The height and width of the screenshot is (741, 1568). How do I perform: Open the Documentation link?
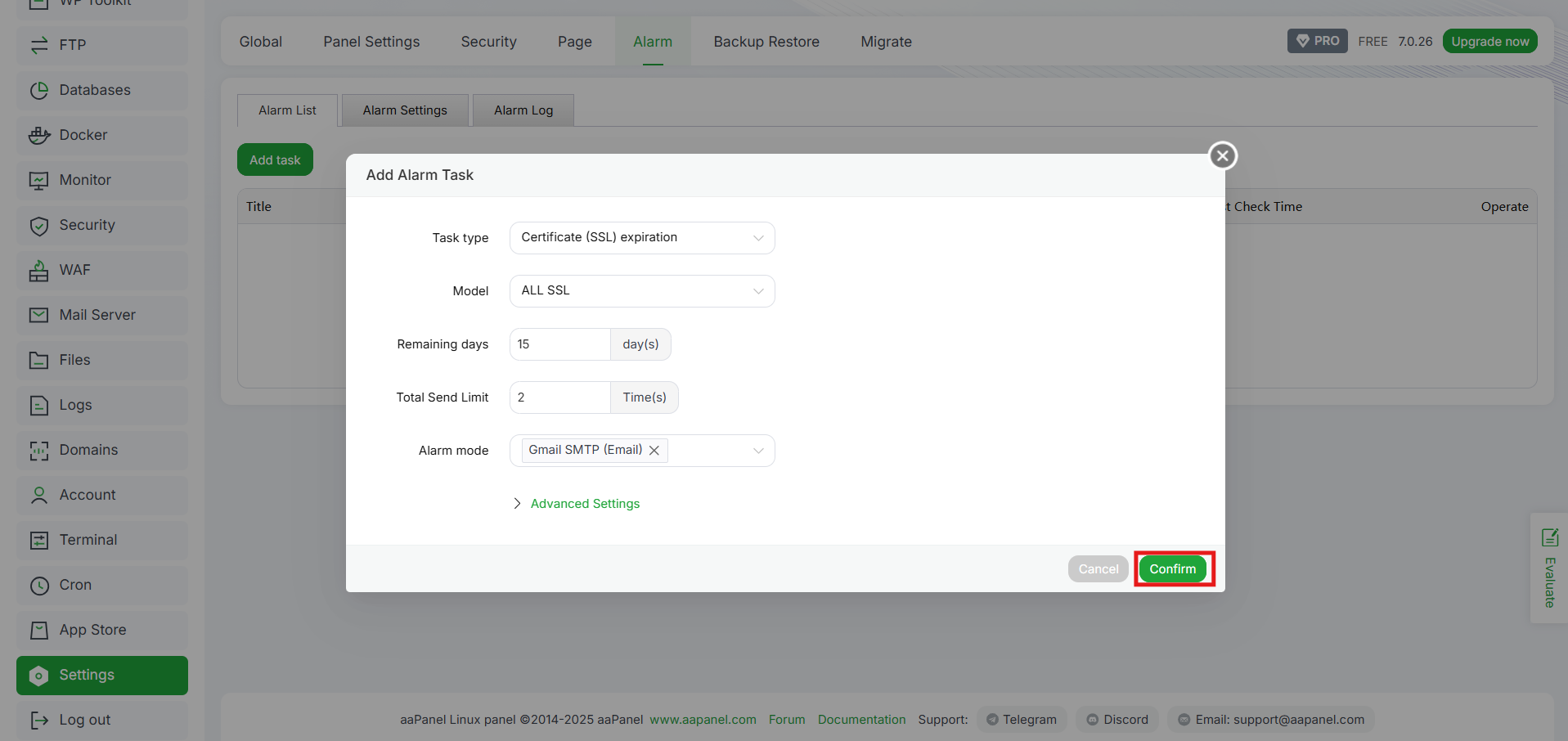(861, 720)
